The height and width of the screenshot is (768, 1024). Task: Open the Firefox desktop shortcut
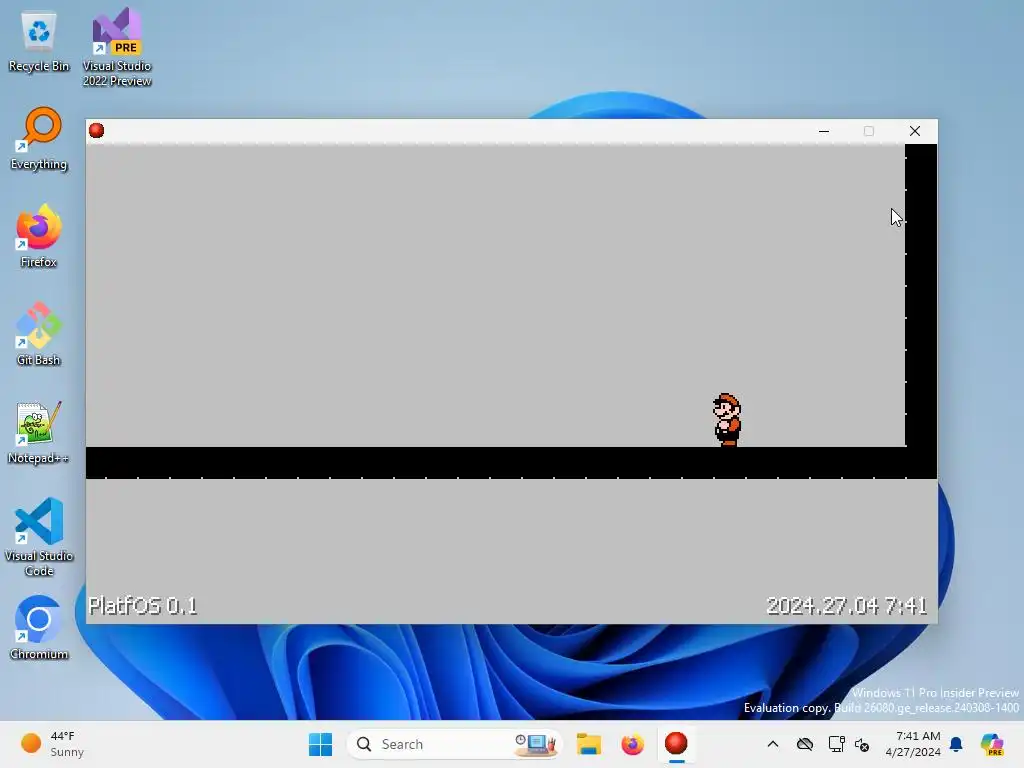tap(39, 236)
